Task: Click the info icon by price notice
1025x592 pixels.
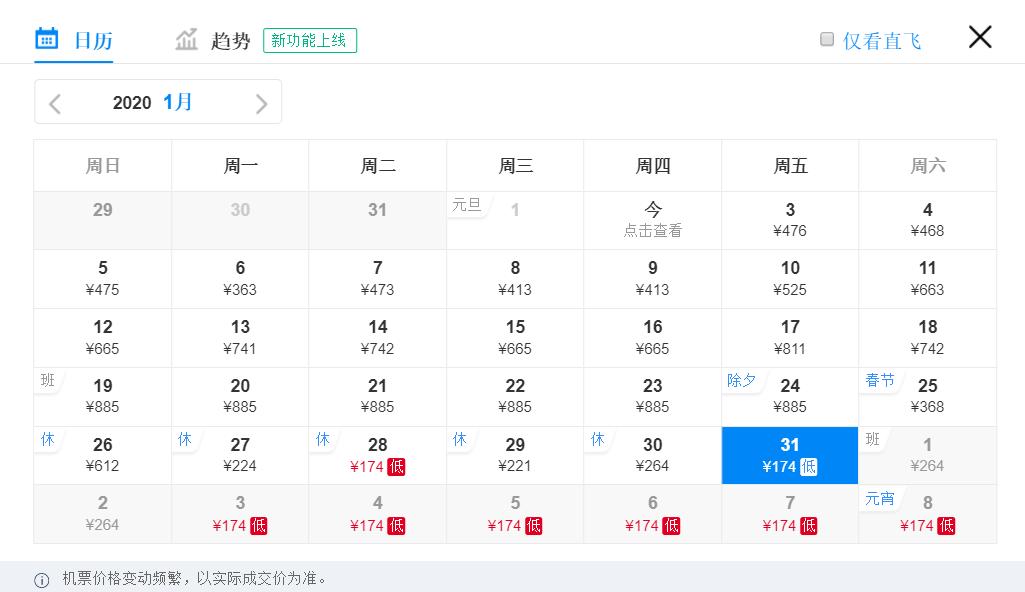Action: click(42, 580)
